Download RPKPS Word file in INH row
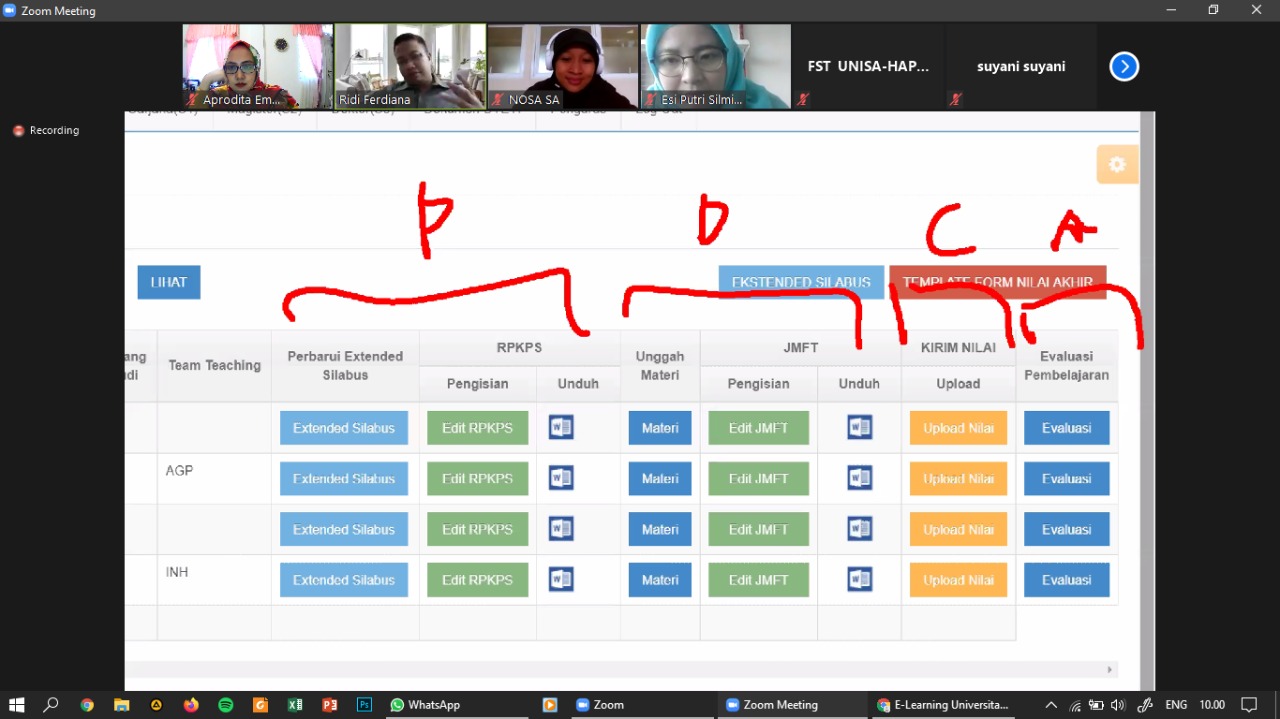1280x719 pixels. pos(561,580)
